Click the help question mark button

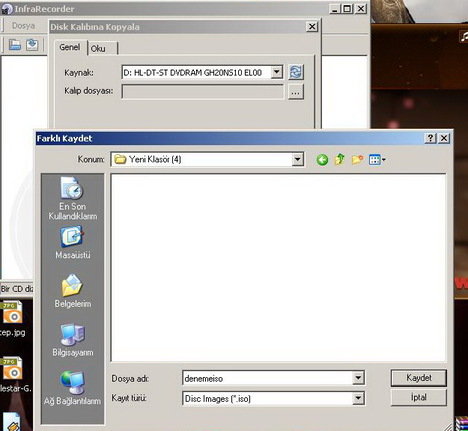tap(430, 138)
